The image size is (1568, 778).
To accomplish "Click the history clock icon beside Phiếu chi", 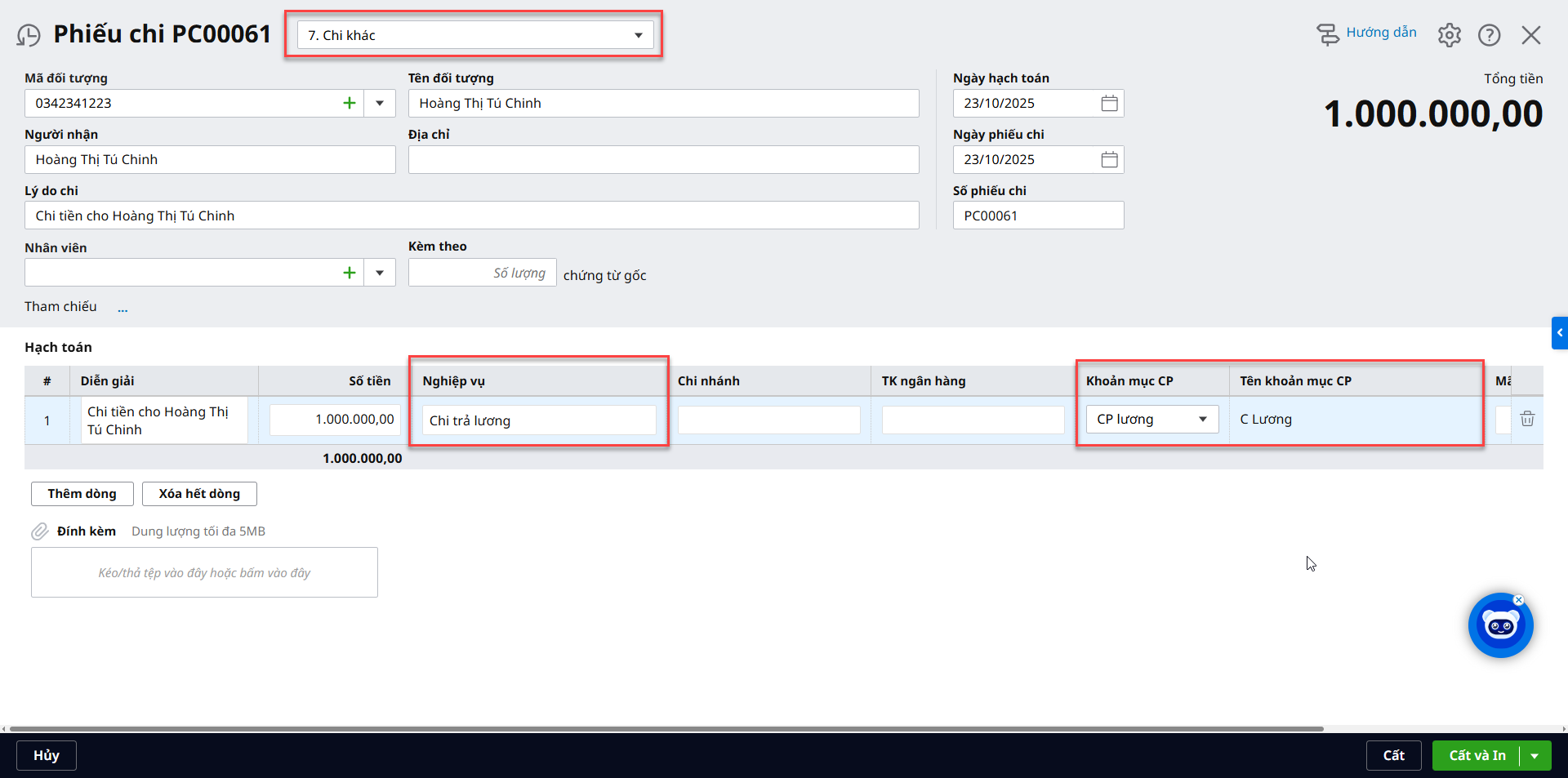I will tap(29, 35).
